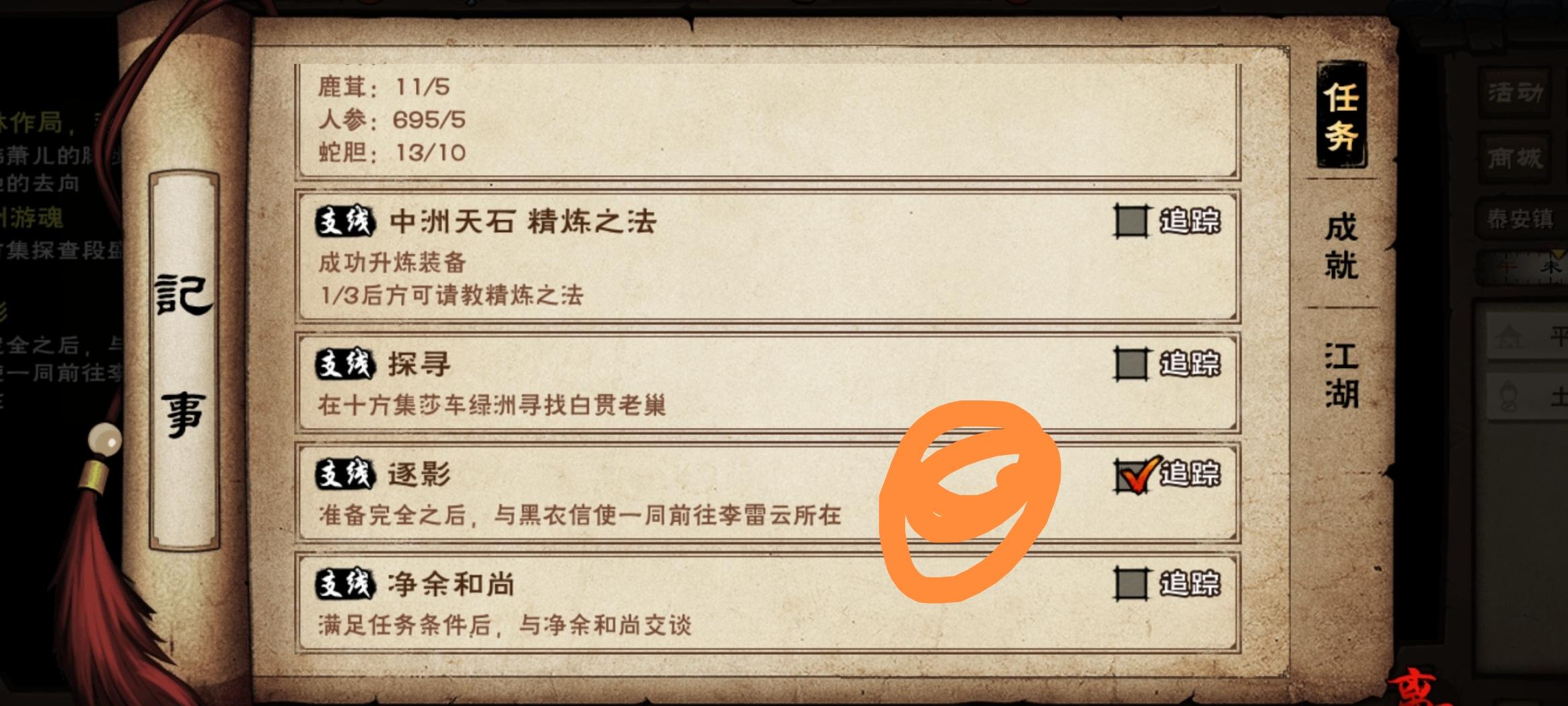Enable tracking for 中洲天石 精炼之法 quest
Viewport: 1568px width, 706px height.
[1131, 221]
